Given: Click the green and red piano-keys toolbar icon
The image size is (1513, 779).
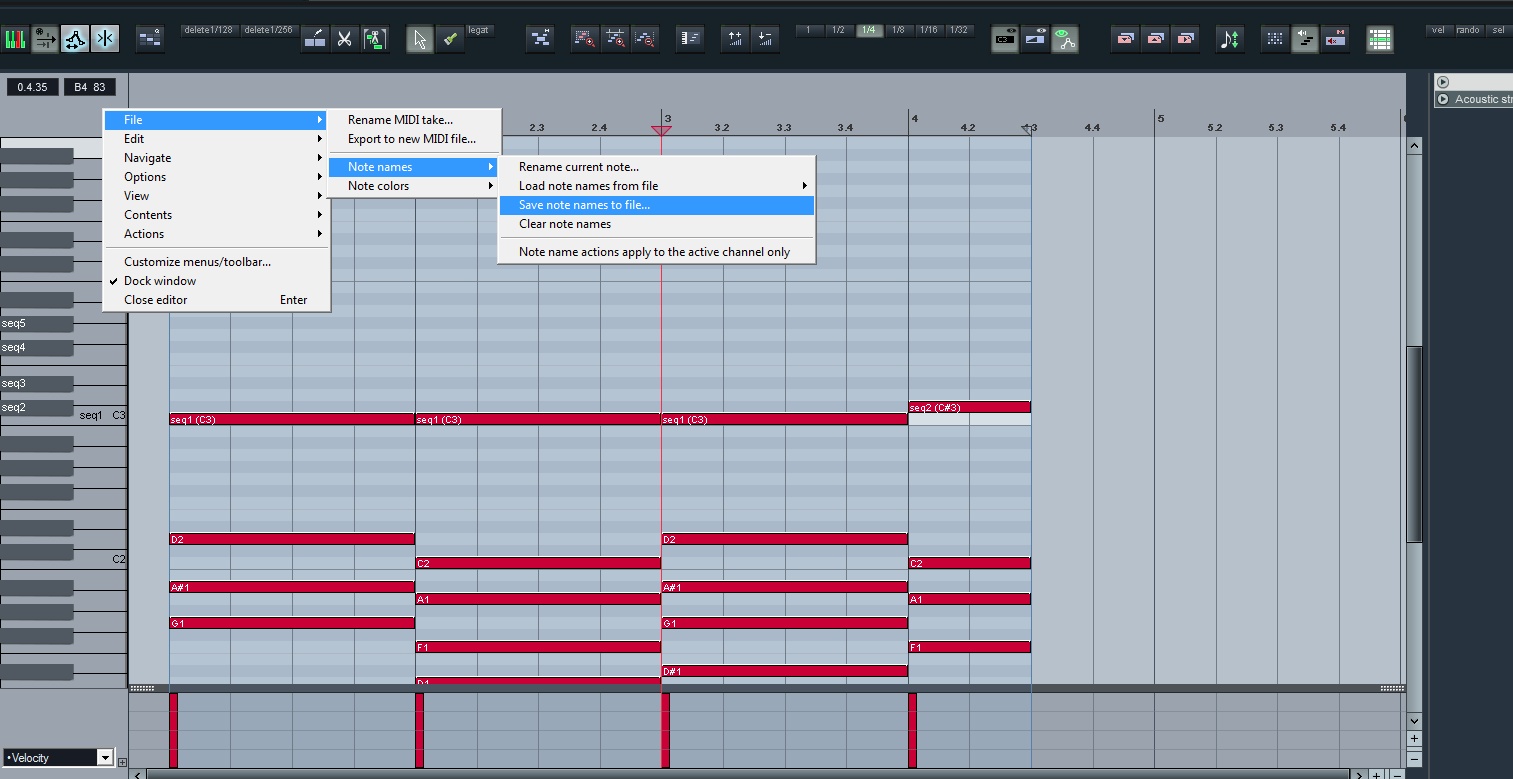Looking at the screenshot, I should click(x=16, y=39).
